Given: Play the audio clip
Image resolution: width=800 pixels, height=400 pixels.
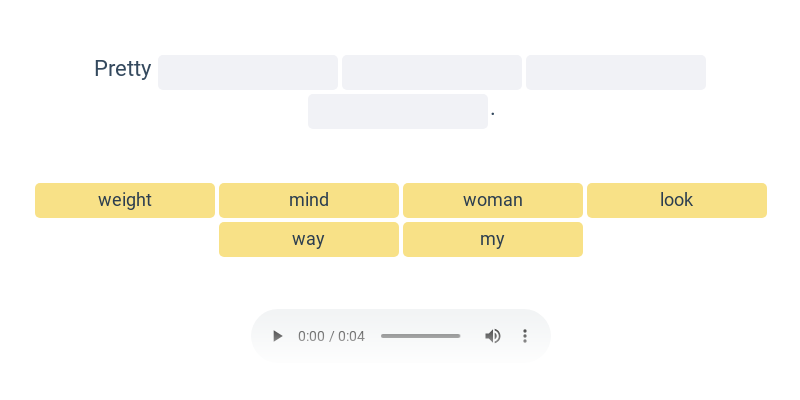Looking at the screenshot, I should [277, 336].
